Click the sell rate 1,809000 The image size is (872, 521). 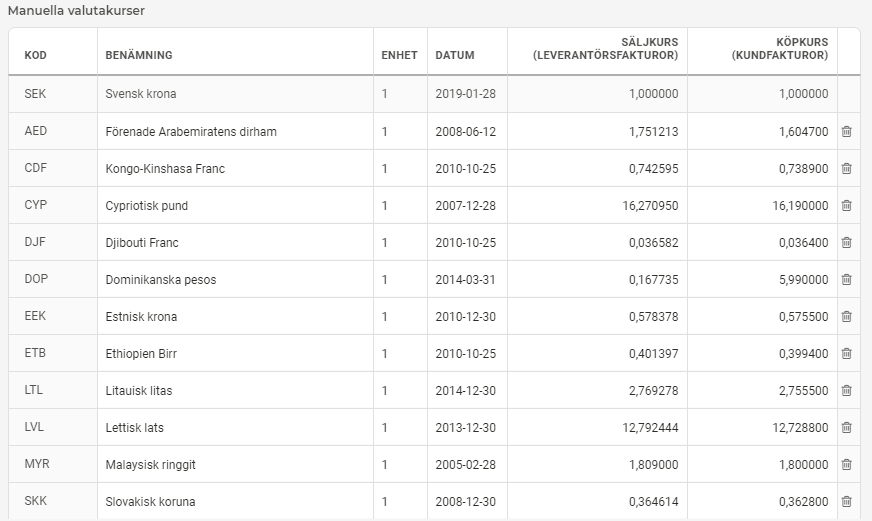pyautogui.click(x=653, y=464)
